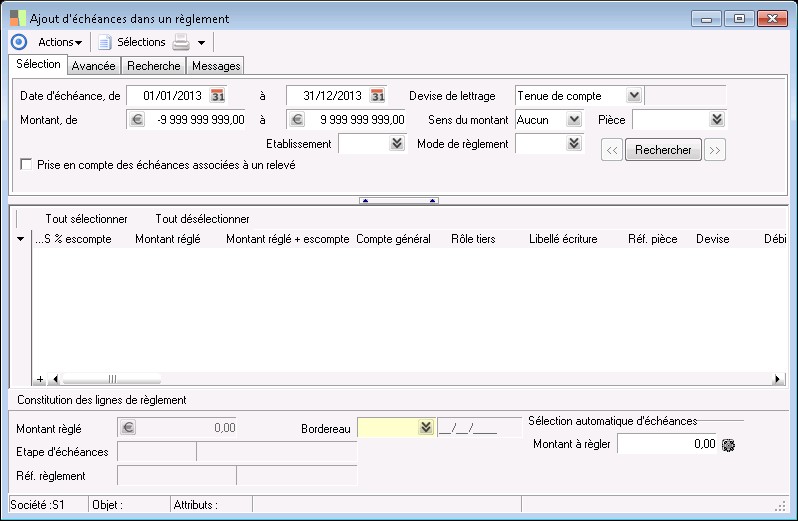Click the printer icon in the toolbar
798x521 pixels.
tap(181, 42)
